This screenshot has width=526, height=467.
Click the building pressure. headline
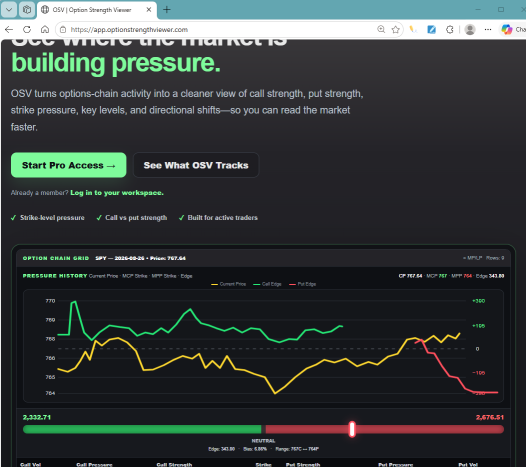[x=116, y=63]
